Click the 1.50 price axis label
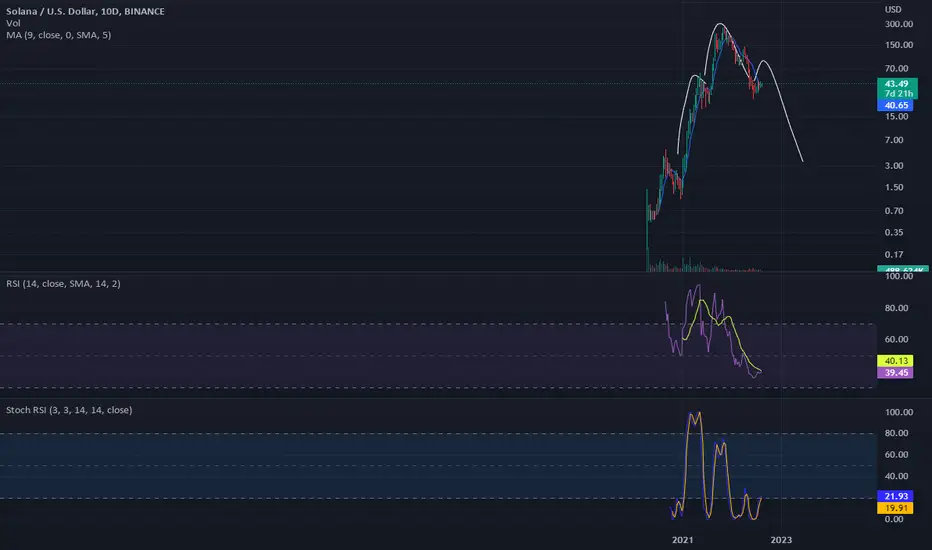Viewport: 932px width, 550px height. pyautogui.click(x=894, y=187)
